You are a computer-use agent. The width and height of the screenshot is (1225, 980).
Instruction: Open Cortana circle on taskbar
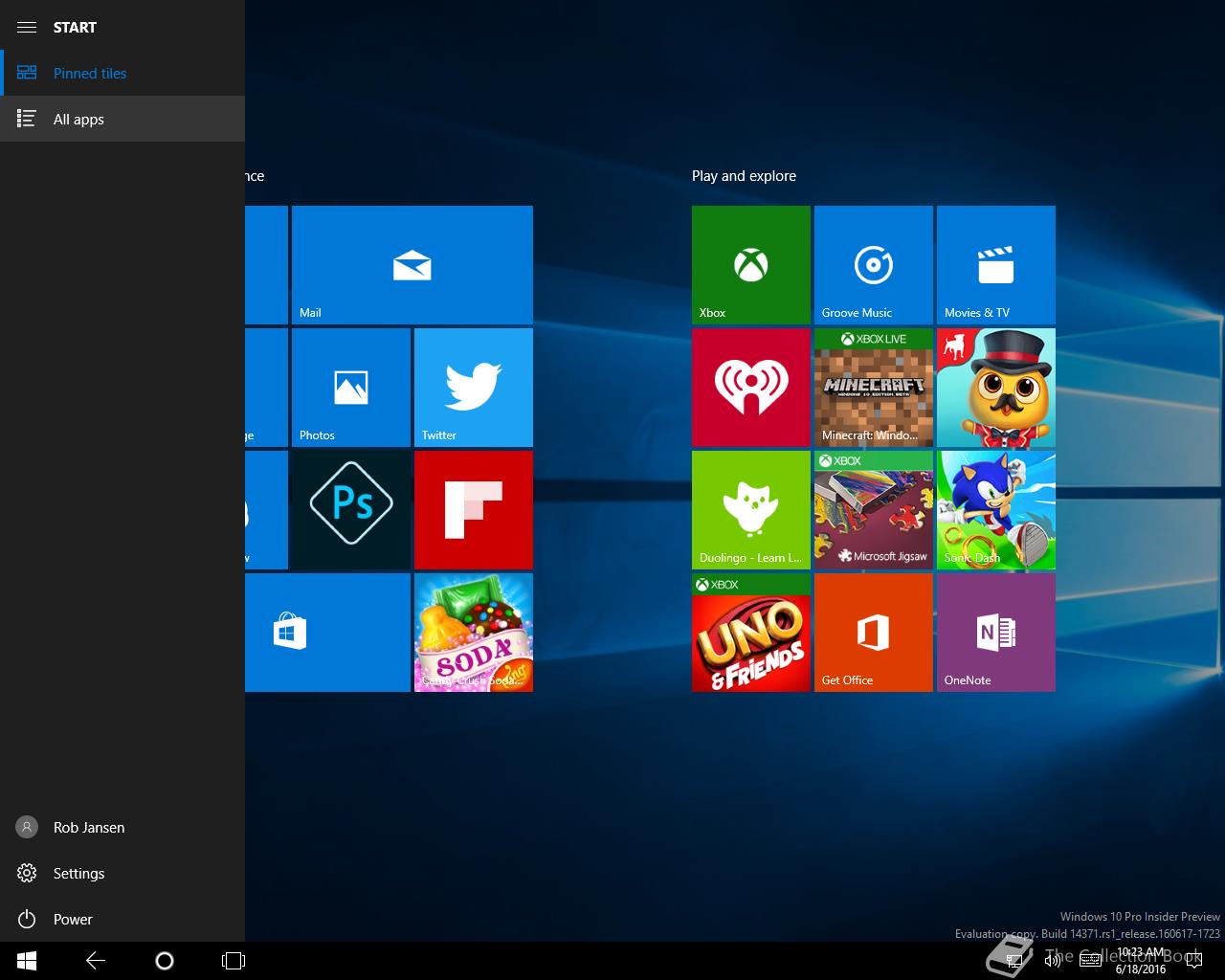[x=165, y=961]
